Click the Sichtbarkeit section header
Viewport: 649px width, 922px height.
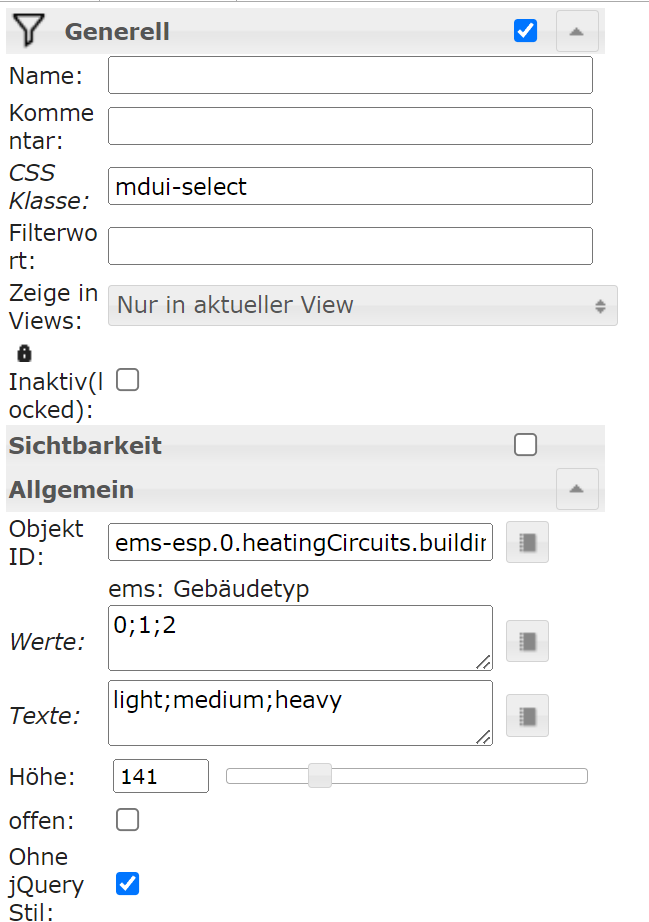pos(85,445)
